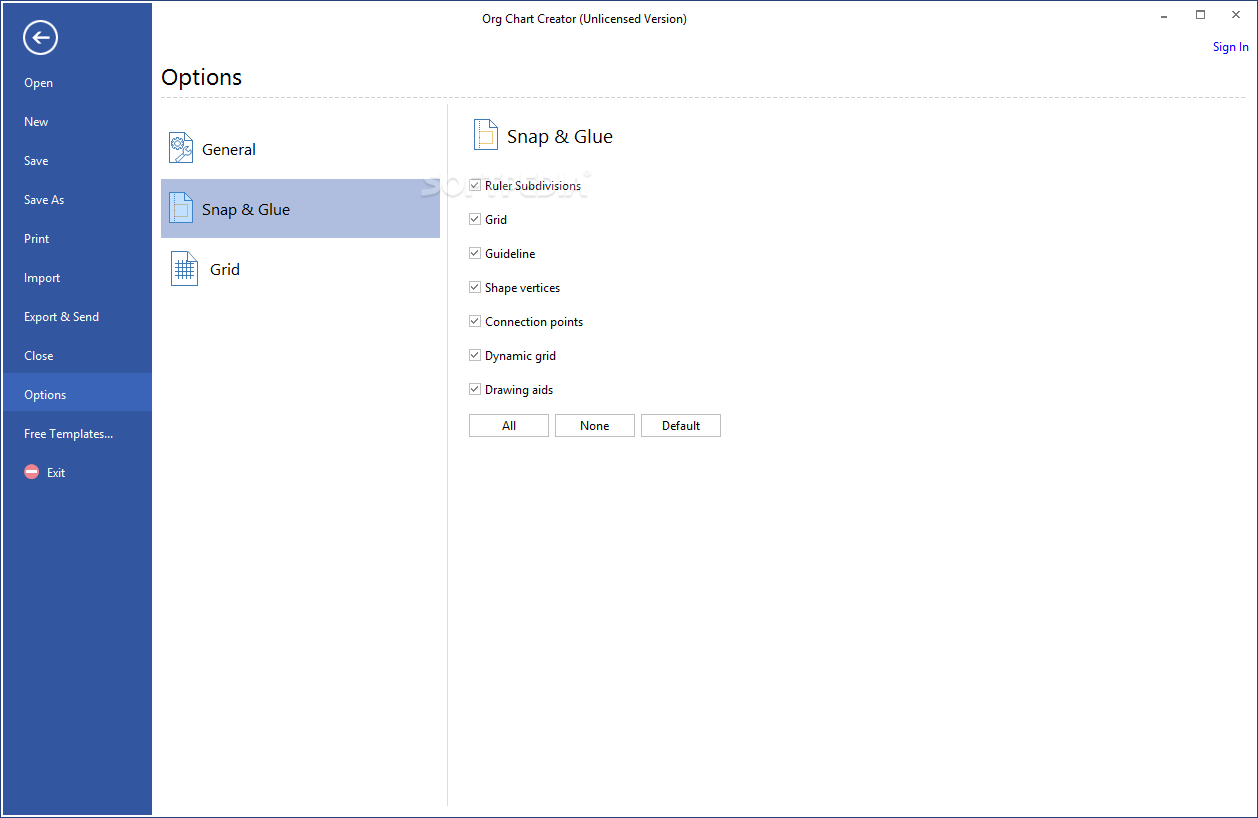This screenshot has height=818, width=1258.
Task: Click the General settings page icon
Action: (x=181, y=148)
